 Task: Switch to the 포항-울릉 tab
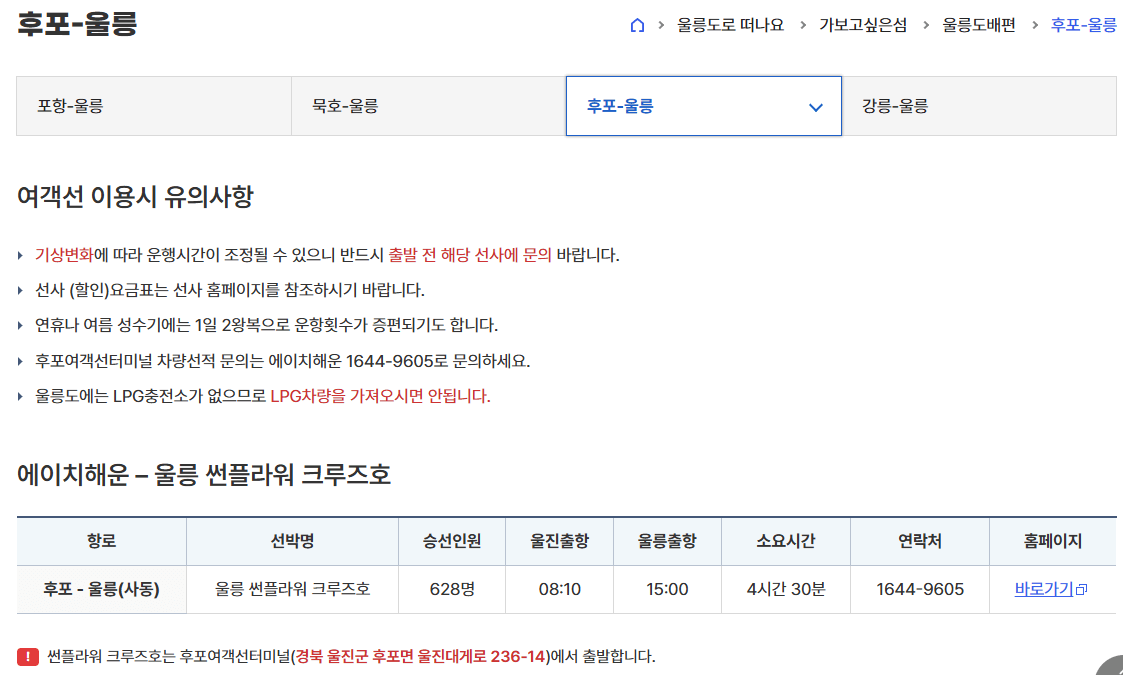[154, 106]
